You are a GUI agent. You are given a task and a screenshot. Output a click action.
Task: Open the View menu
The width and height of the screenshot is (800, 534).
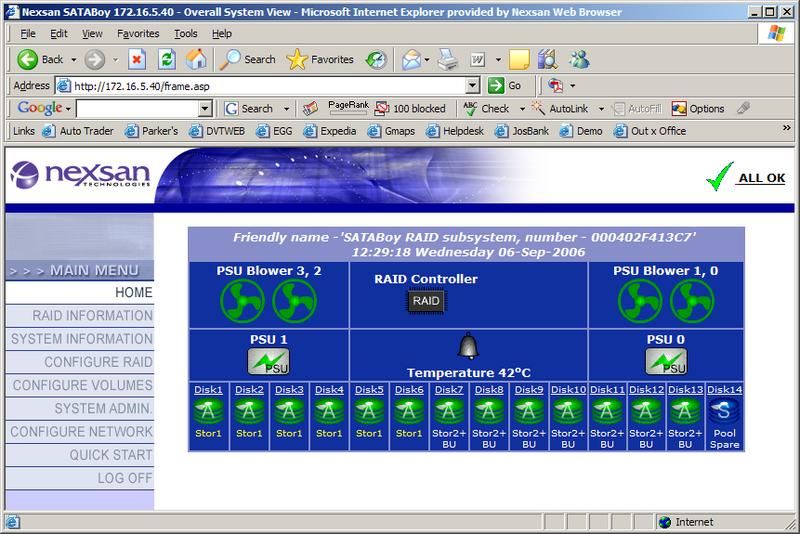92,34
